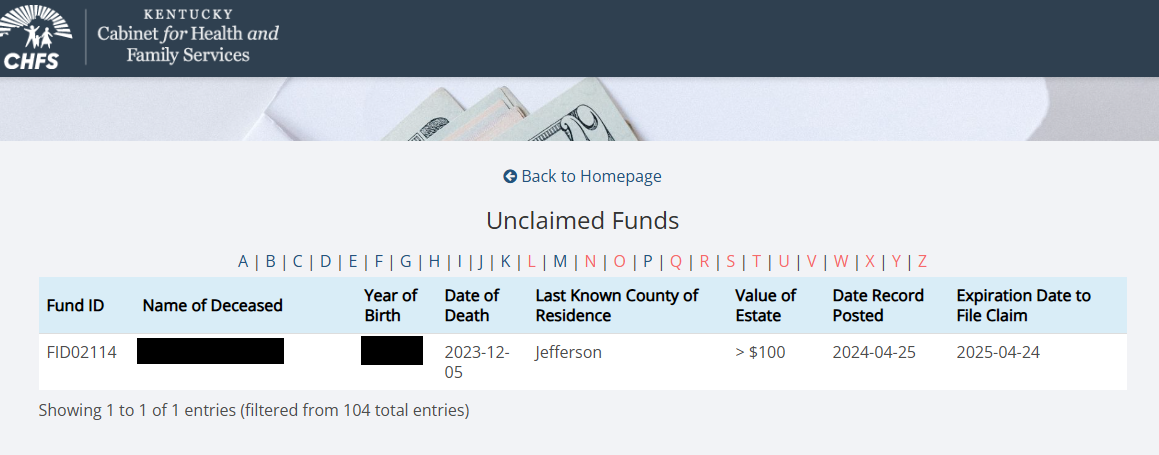Viewport: 1159px width, 455px height.
Task: Select the letter S filter
Action: (730, 261)
